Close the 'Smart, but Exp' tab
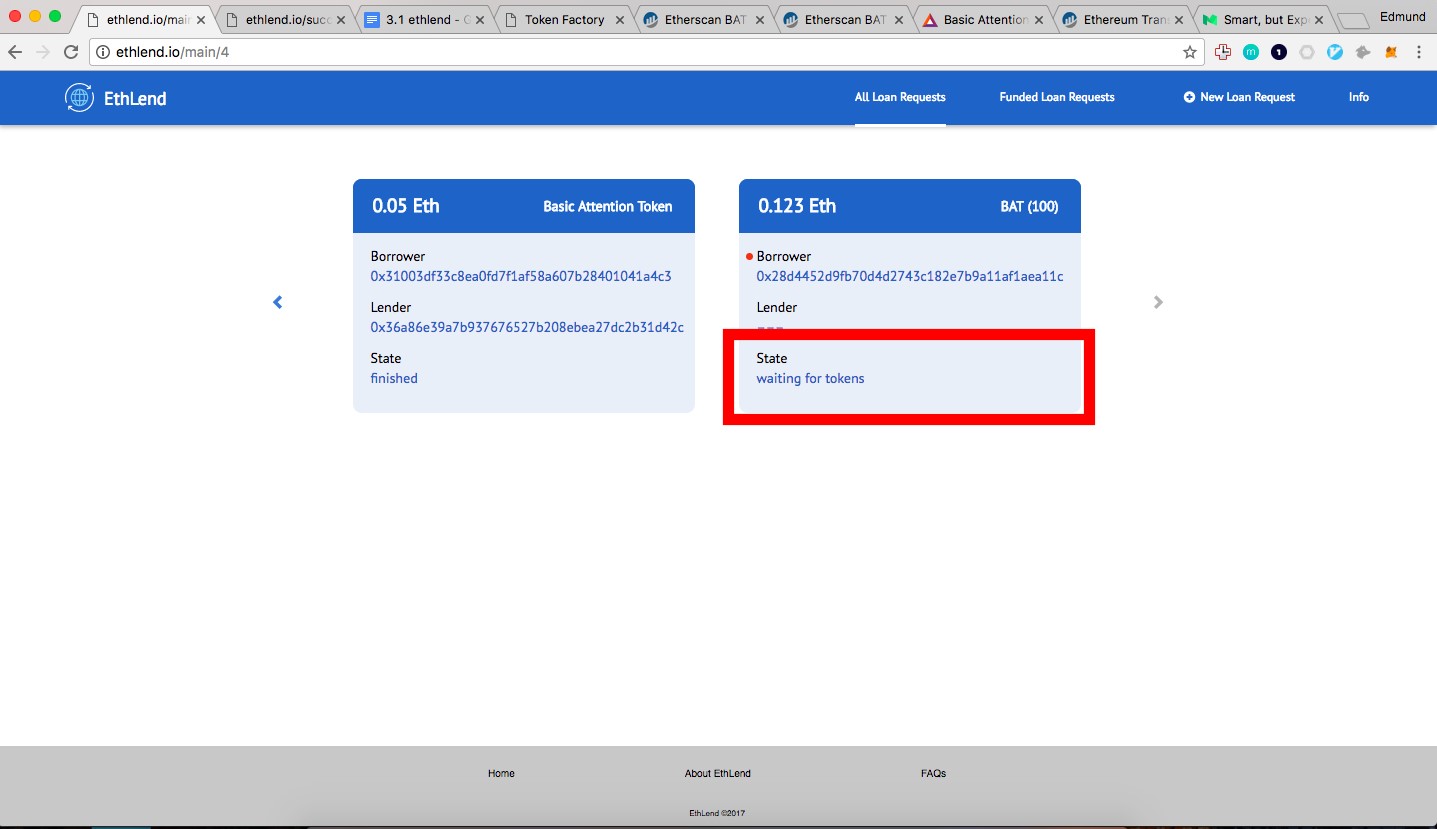The image size is (1437, 829). pyautogui.click(x=1319, y=20)
